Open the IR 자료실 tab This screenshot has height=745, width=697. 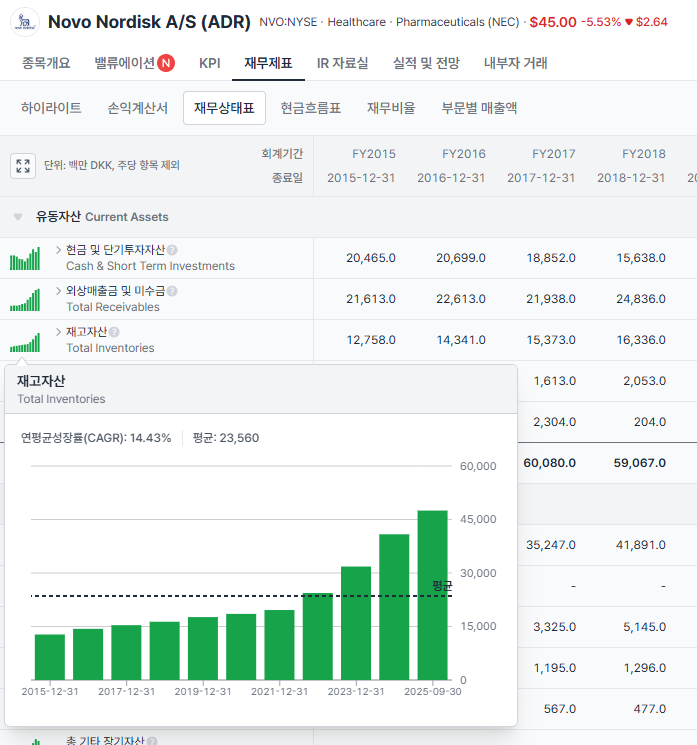343,63
